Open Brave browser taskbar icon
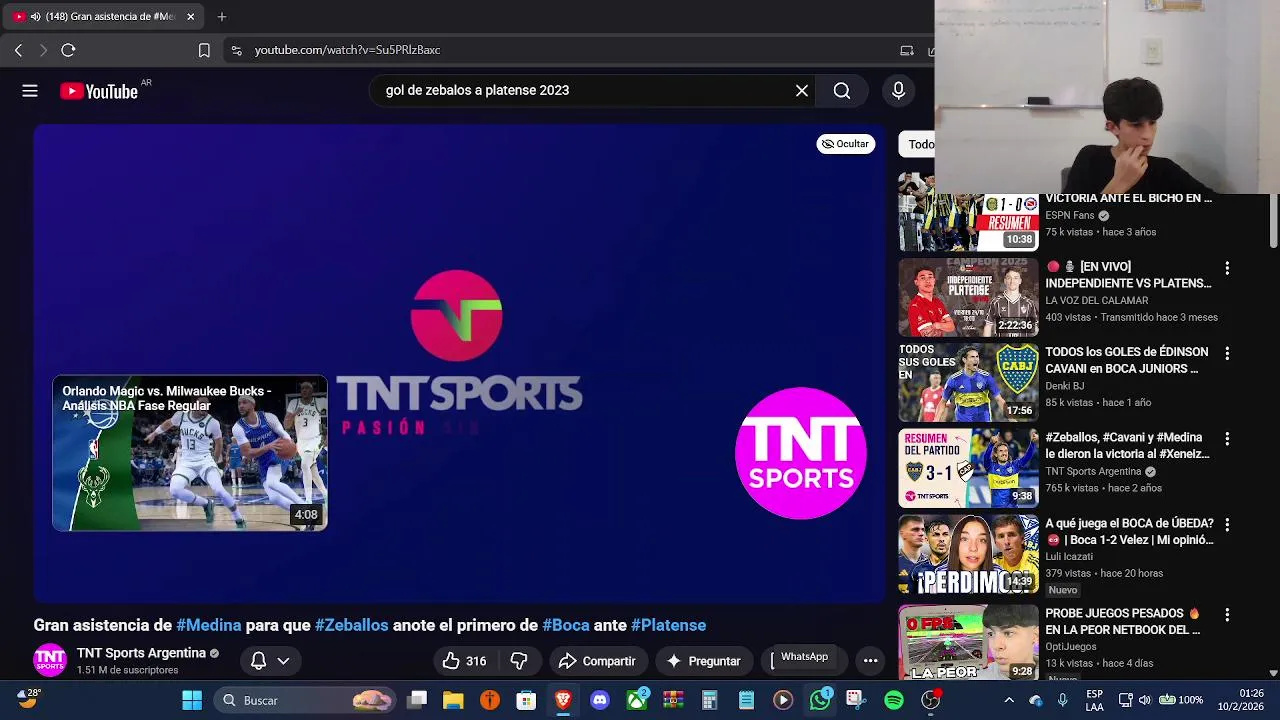The width and height of the screenshot is (1280, 720). pos(563,700)
